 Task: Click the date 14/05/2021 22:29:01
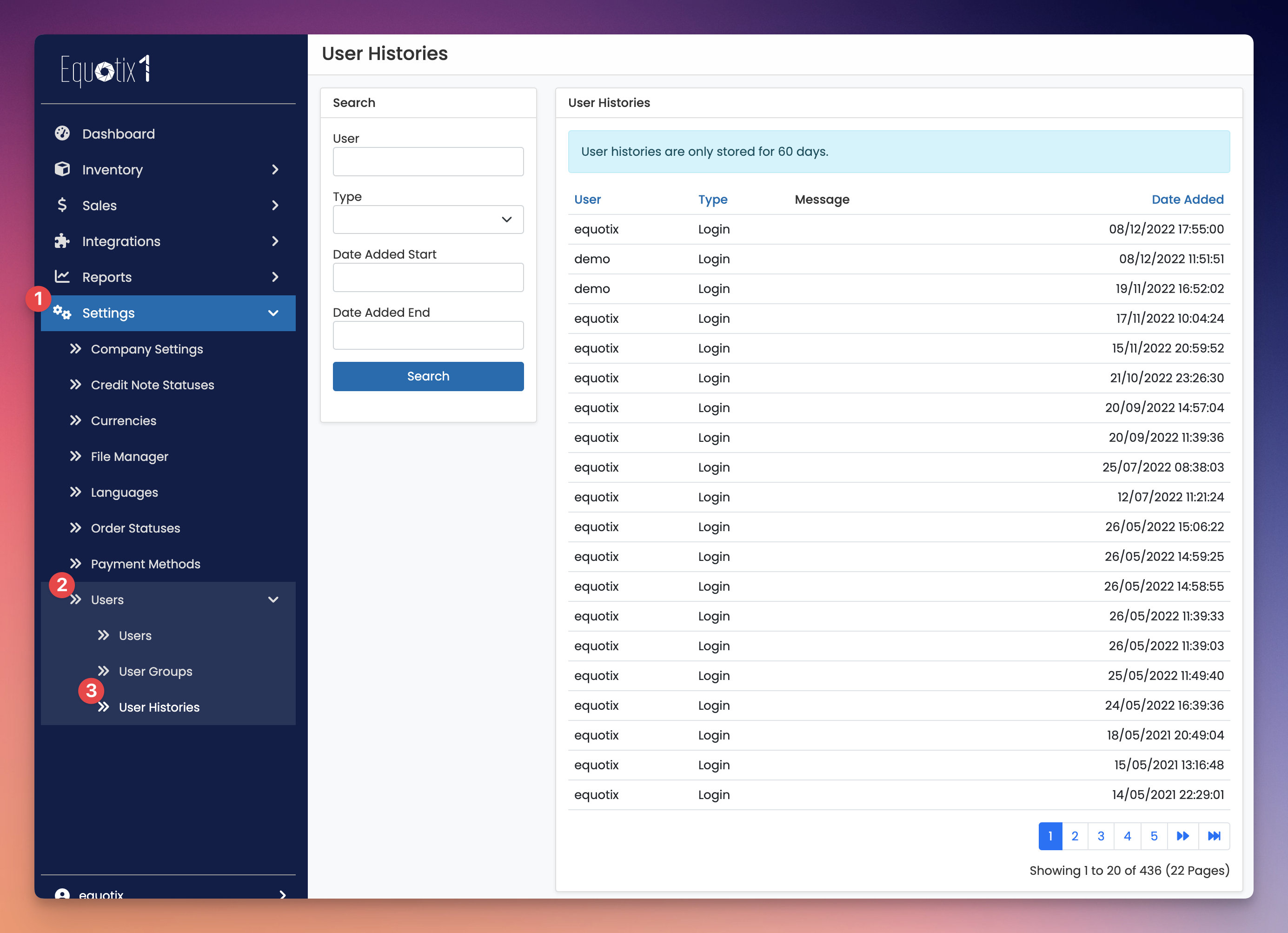point(1168,794)
